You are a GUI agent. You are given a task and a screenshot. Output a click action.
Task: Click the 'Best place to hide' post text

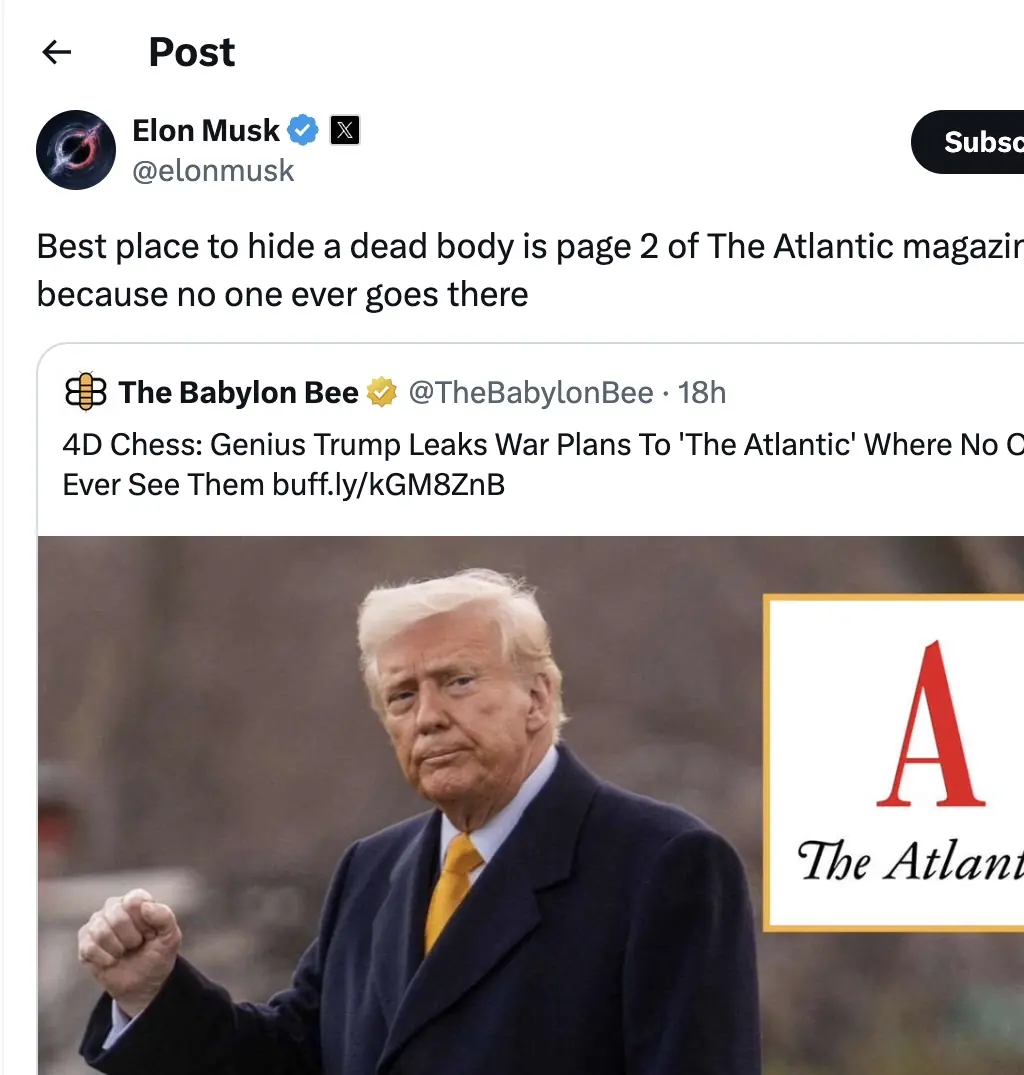click(530, 270)
